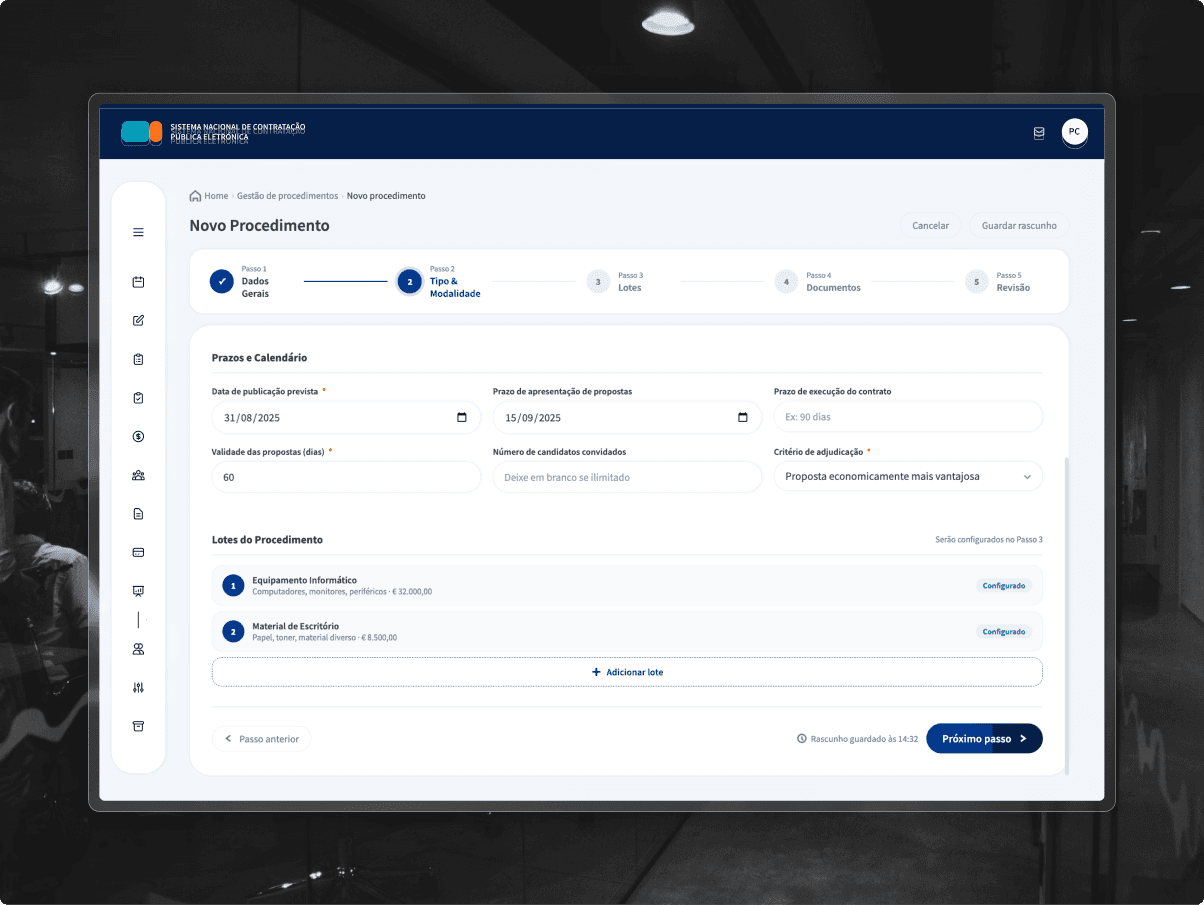
Task: Click 'Serão configurados no Passo 3' text
Action: tap(989, 539)
